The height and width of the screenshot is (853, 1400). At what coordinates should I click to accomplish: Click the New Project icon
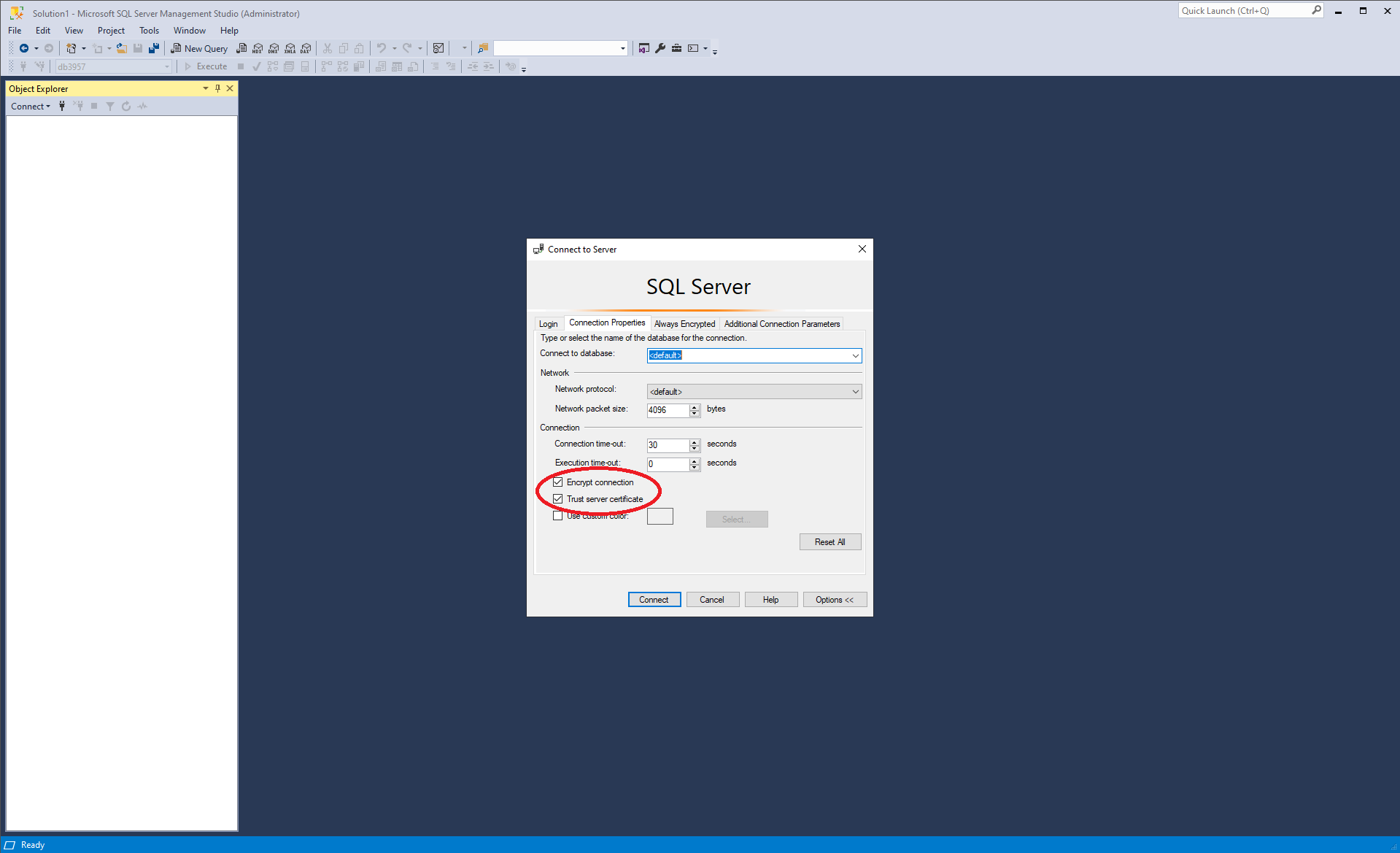click(x=71, y=48)
